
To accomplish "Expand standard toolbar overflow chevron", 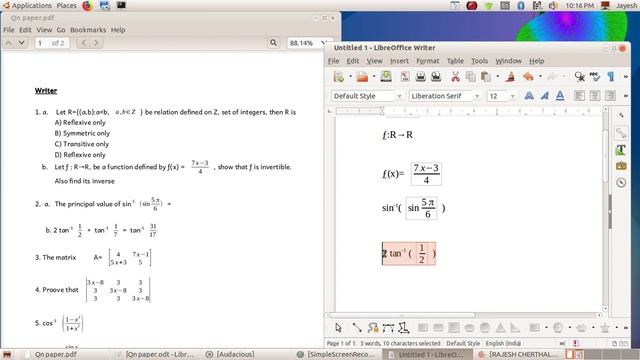I will [x=625, y=76].
